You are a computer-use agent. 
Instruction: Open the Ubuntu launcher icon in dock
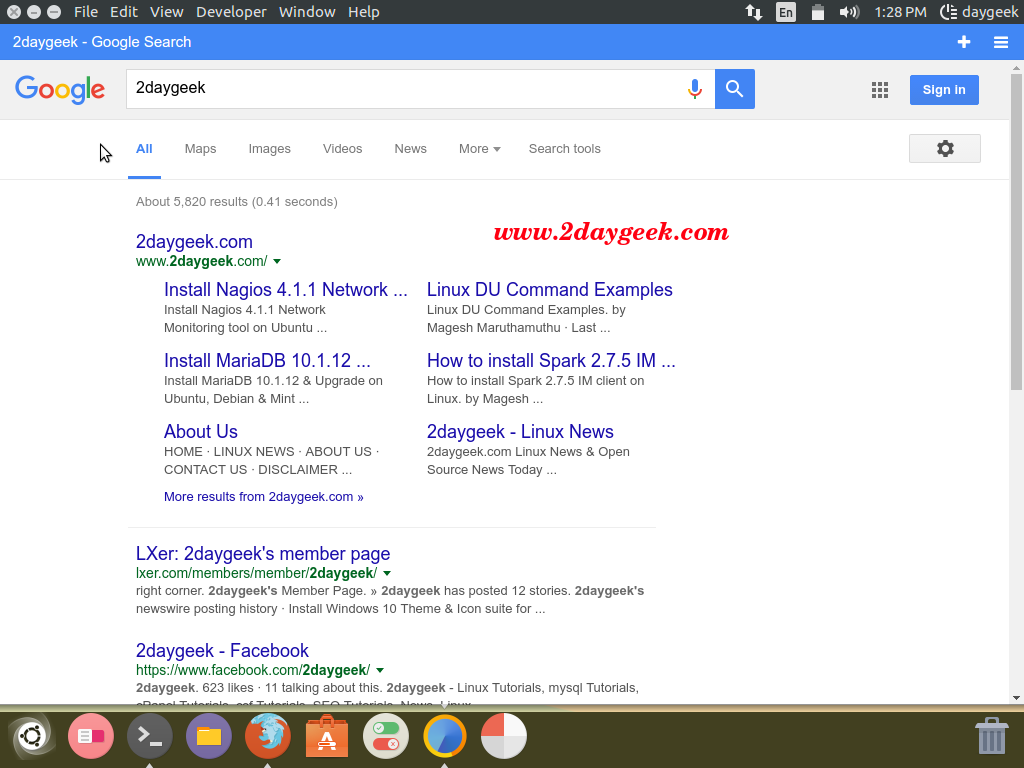(x=31, y=736)
